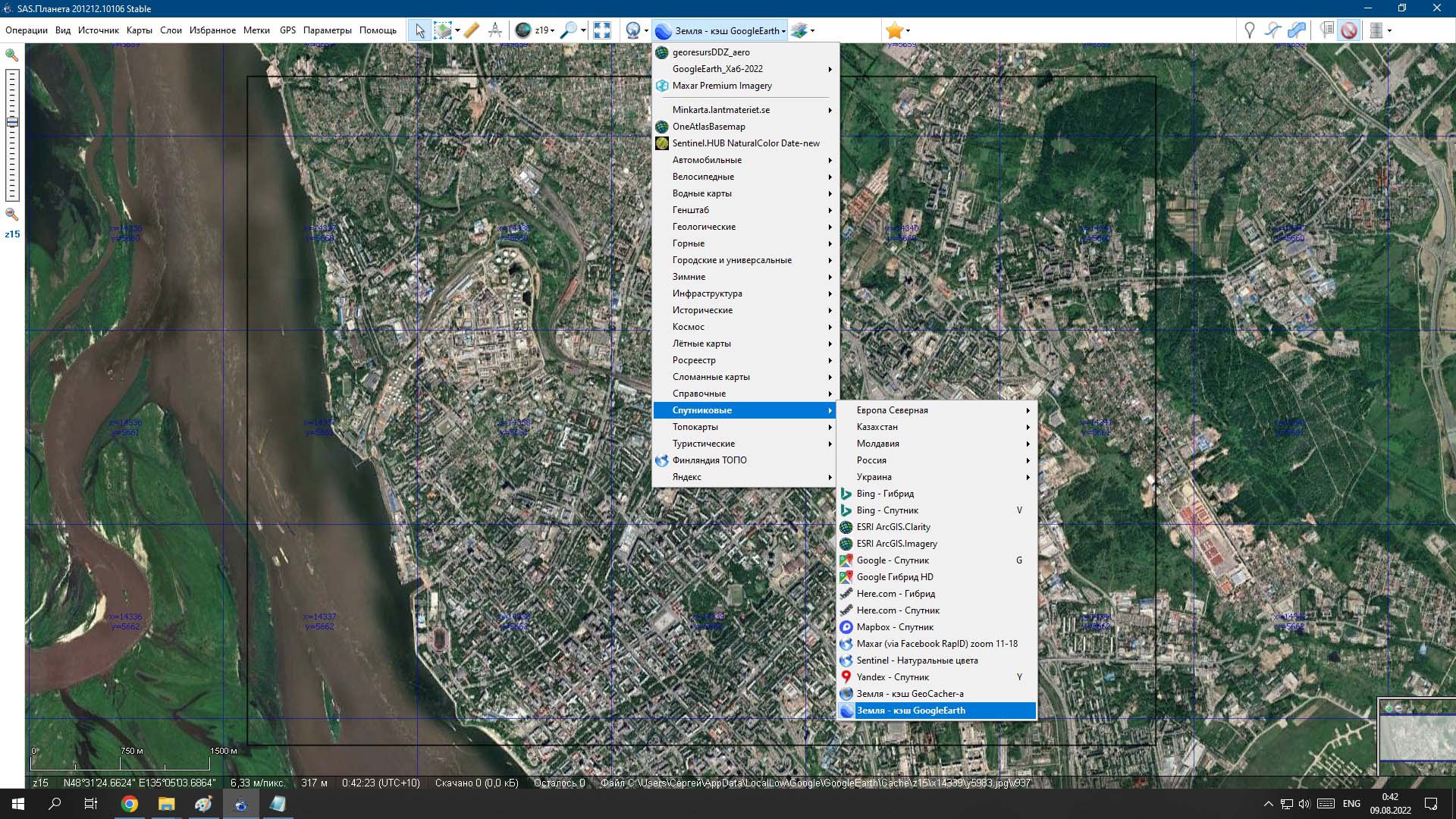Choose Yandex - Спутник as active map

[893, 677]
